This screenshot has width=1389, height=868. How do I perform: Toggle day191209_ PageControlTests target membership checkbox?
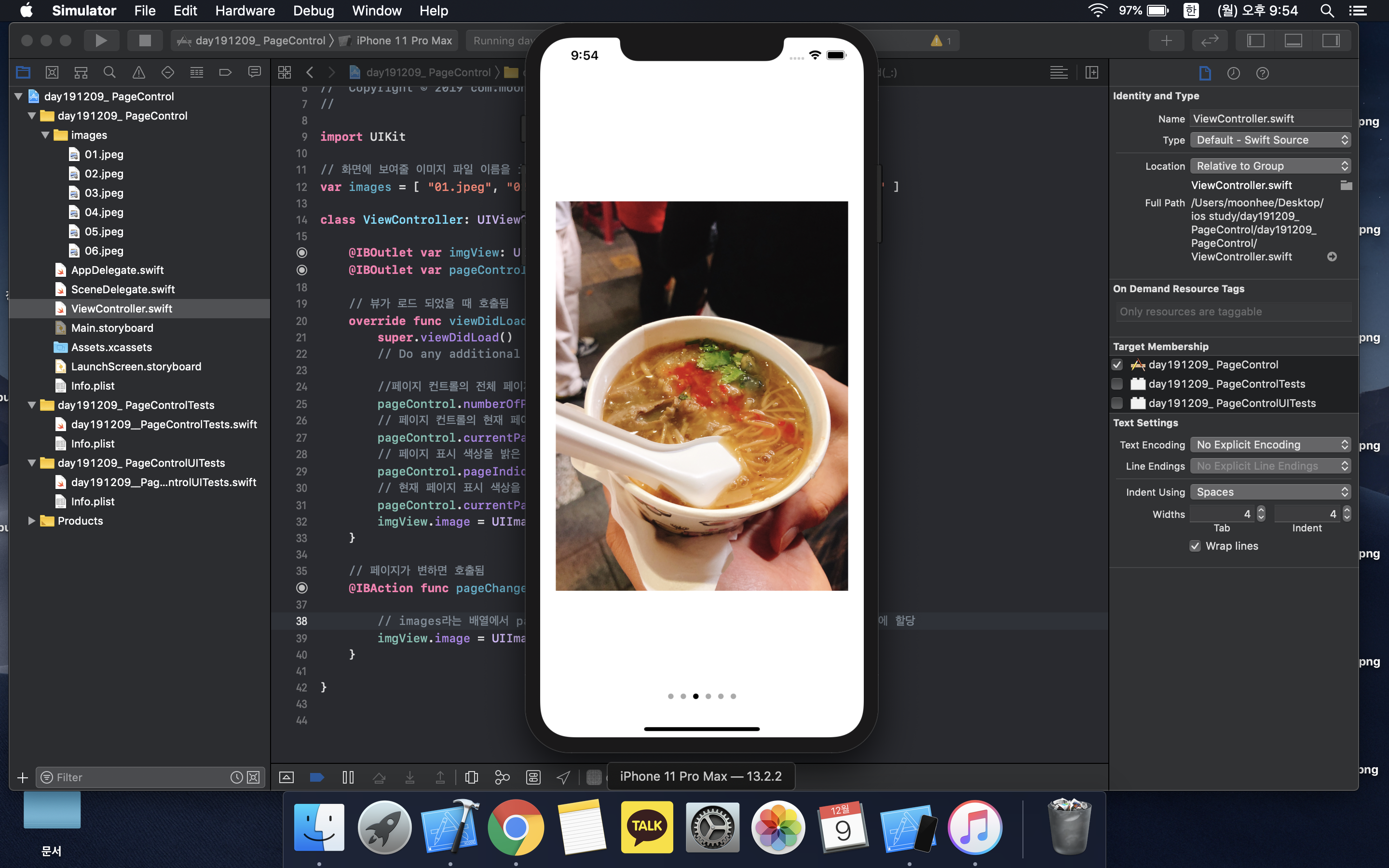(1117, 384)
